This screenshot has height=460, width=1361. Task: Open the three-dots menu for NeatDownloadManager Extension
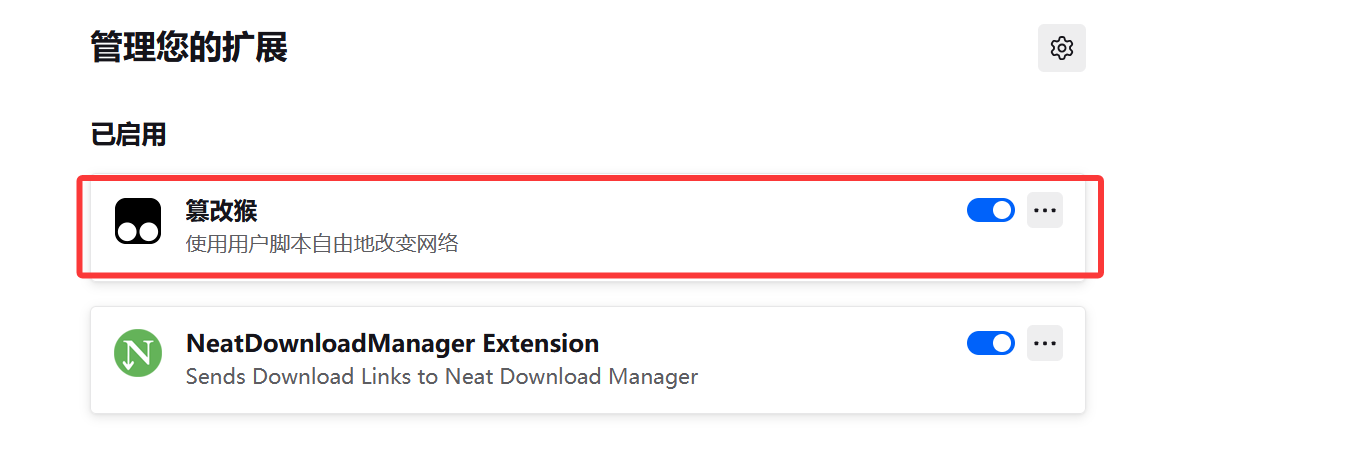[1044, 343]
